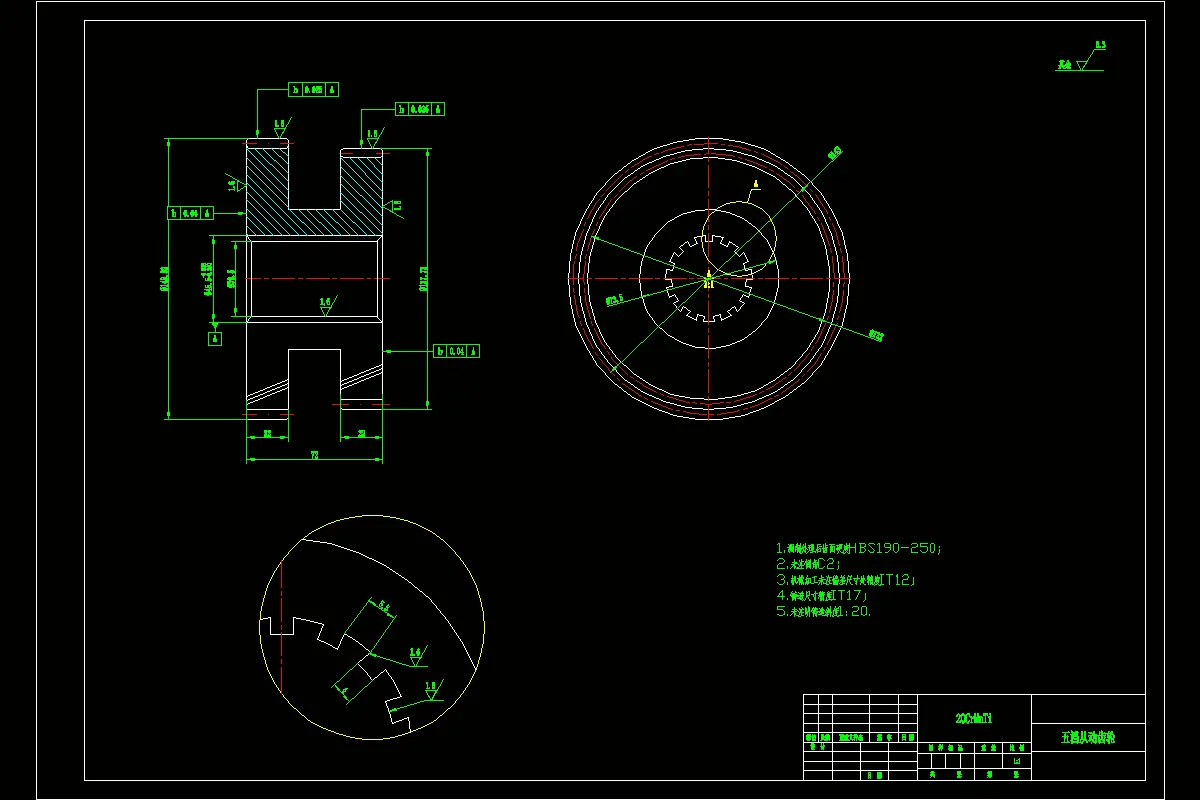Screen dimensions: 1200x800
Task: Select note 1 mentioning HBS190-250
Action: [x=859, y=548]
